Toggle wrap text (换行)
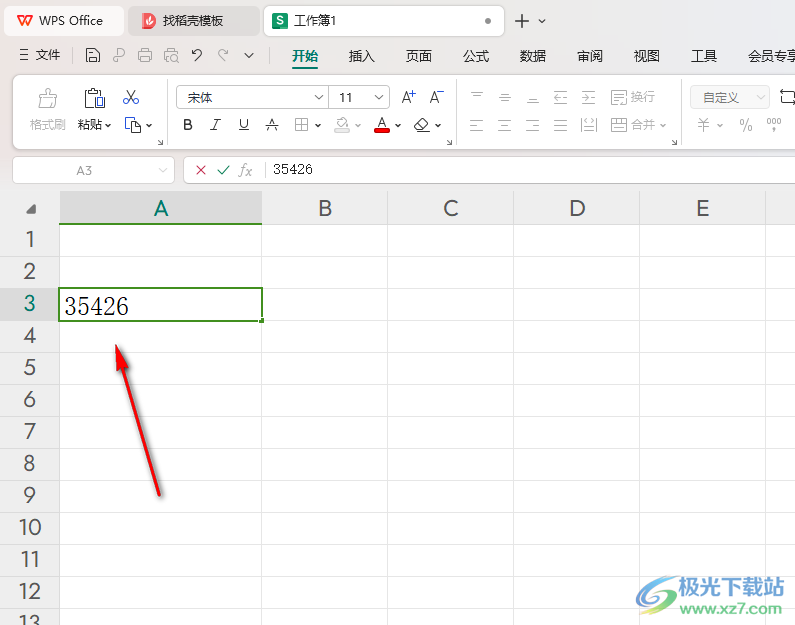This screenshot has height=625, width=795. (633, 97)
